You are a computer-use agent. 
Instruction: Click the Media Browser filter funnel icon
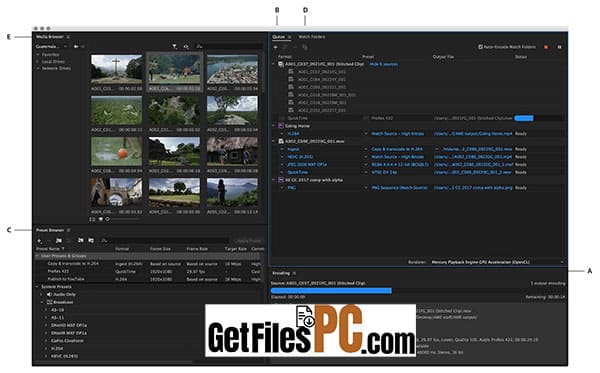tap(174, 47)
